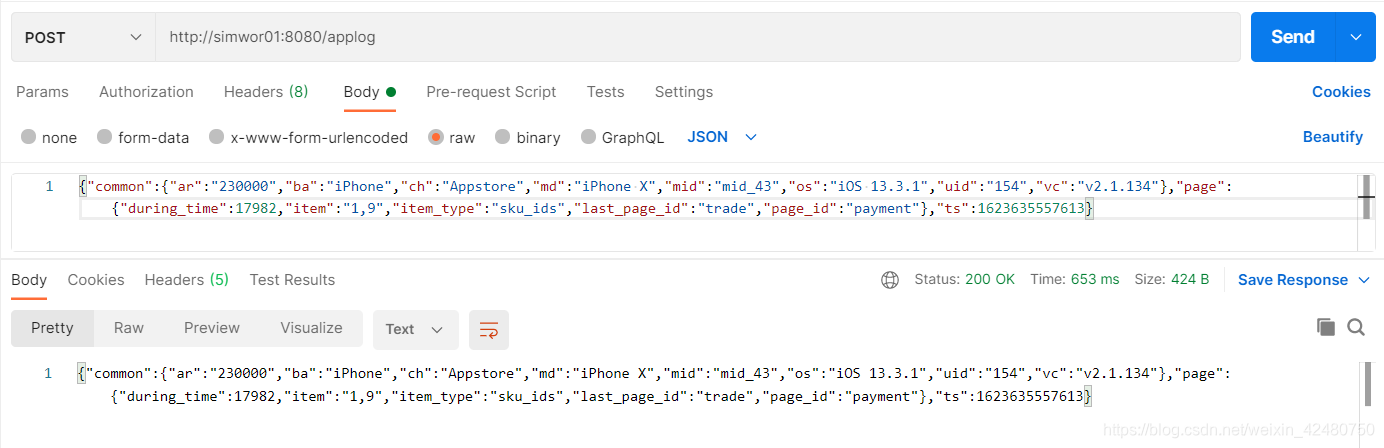The image size is (1384, 448).
Task: Select the raw body radio button
Action: click(435, 137)
